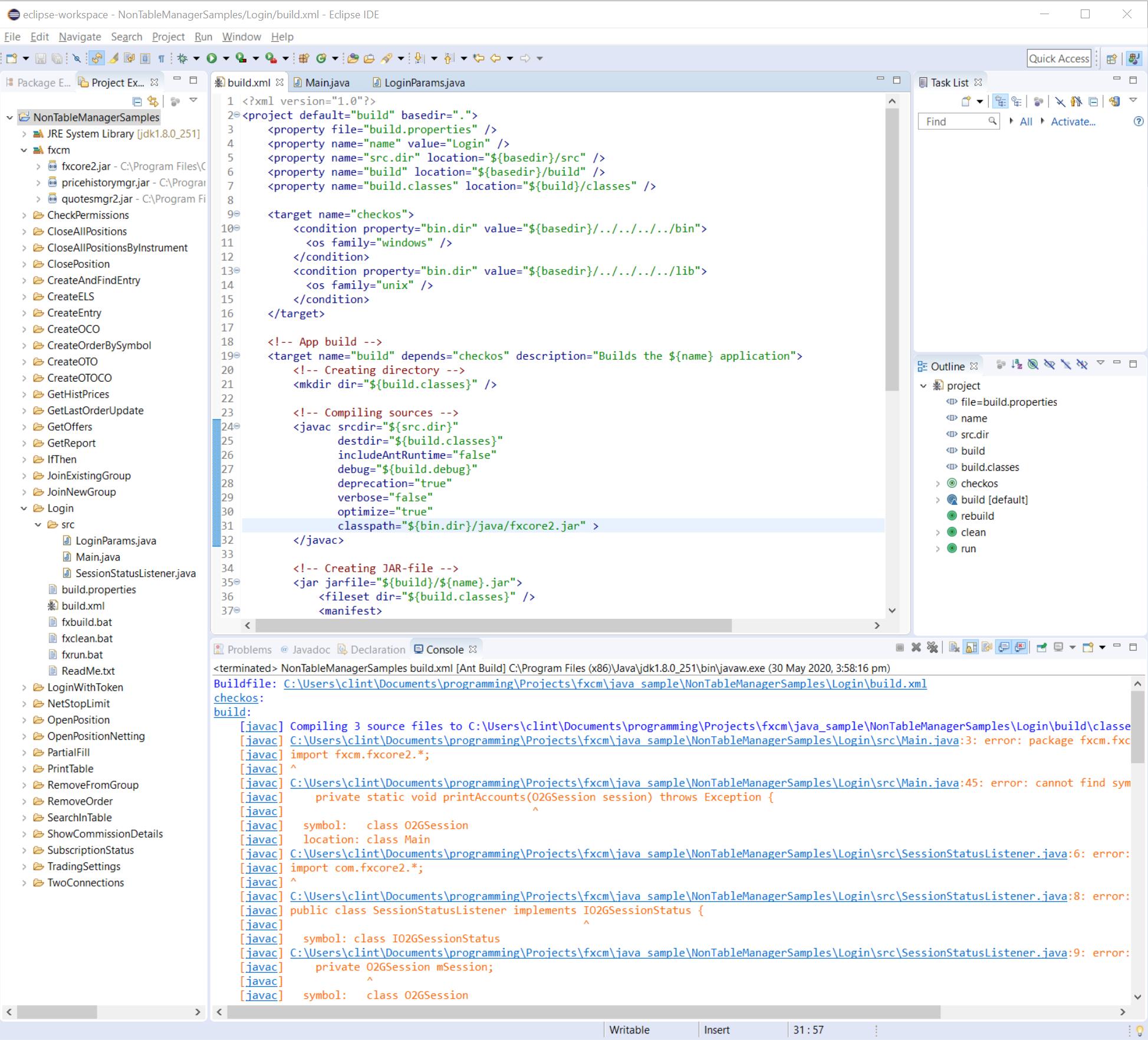Click the Activate... link in Task List
Screen dimensions: 1148x1040
[x=1073, y=122]
